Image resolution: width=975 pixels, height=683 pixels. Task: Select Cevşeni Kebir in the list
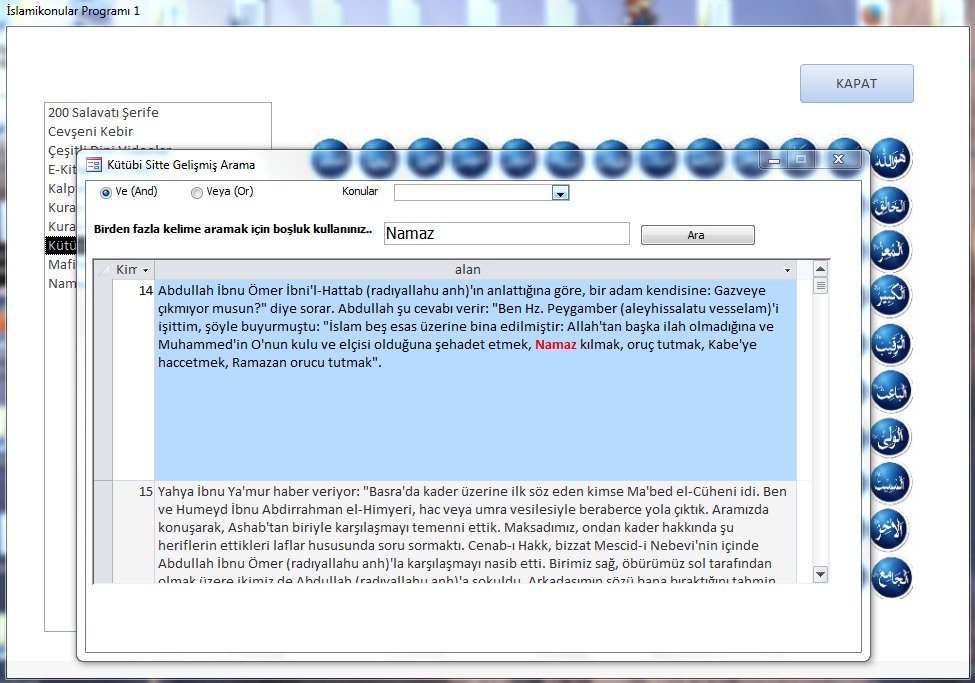click(x=90, y=131)
